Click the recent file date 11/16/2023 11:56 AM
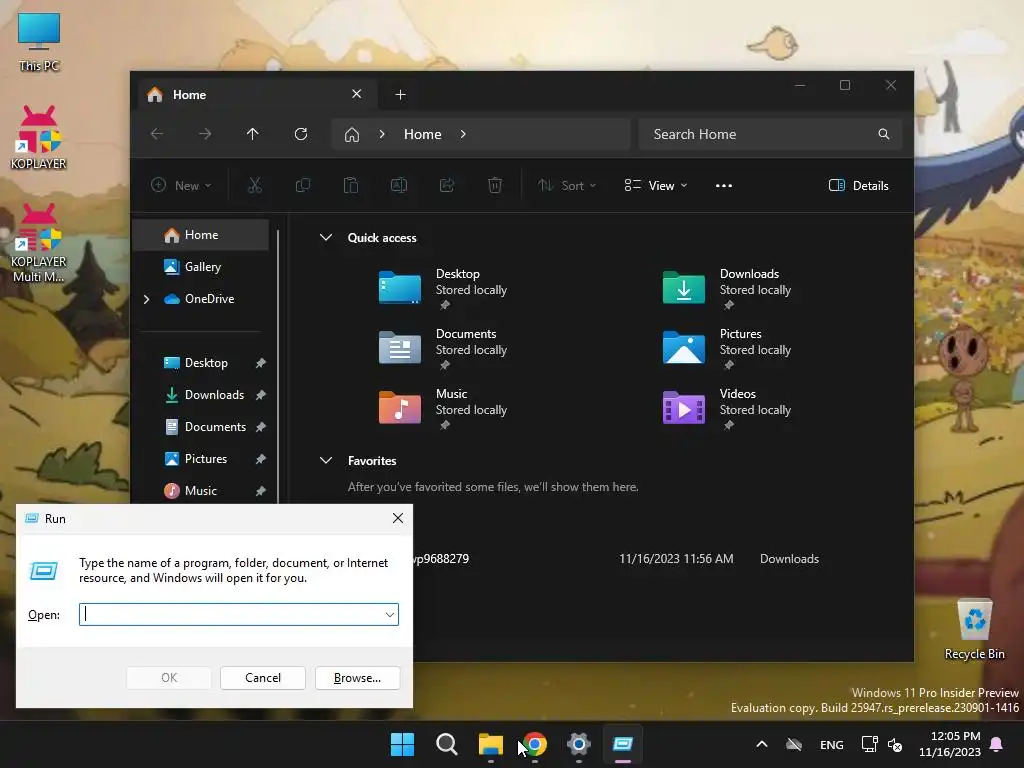 point(676,559)
